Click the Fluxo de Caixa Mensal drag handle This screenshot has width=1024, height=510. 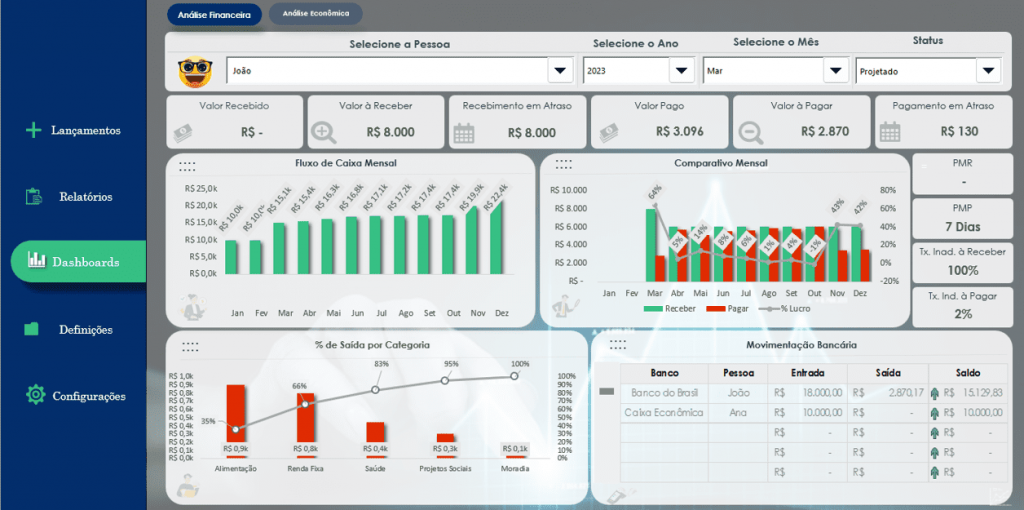click(187, 166)
